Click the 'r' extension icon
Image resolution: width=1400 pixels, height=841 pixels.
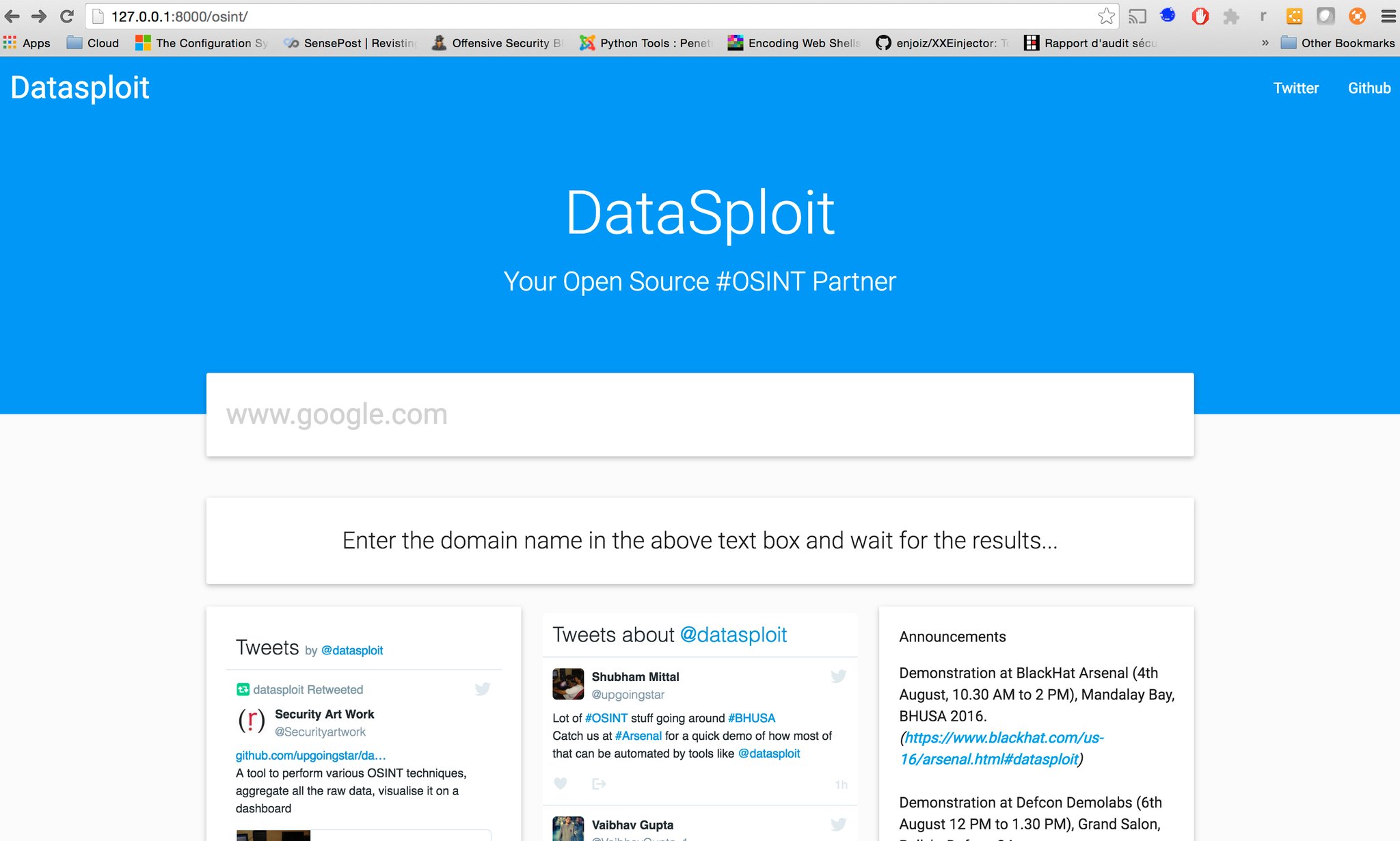1263,16
